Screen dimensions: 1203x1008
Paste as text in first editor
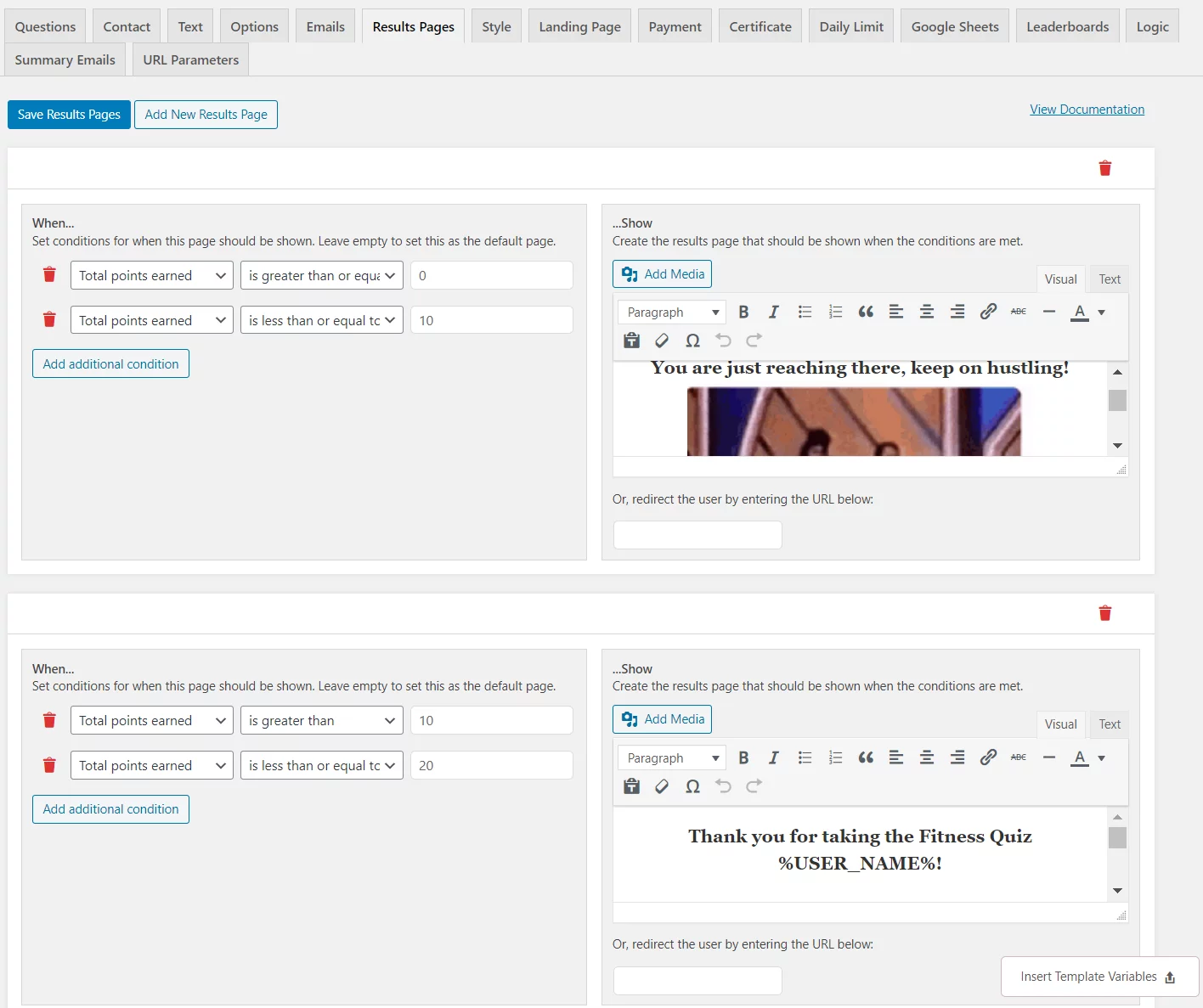coord(631,341)
